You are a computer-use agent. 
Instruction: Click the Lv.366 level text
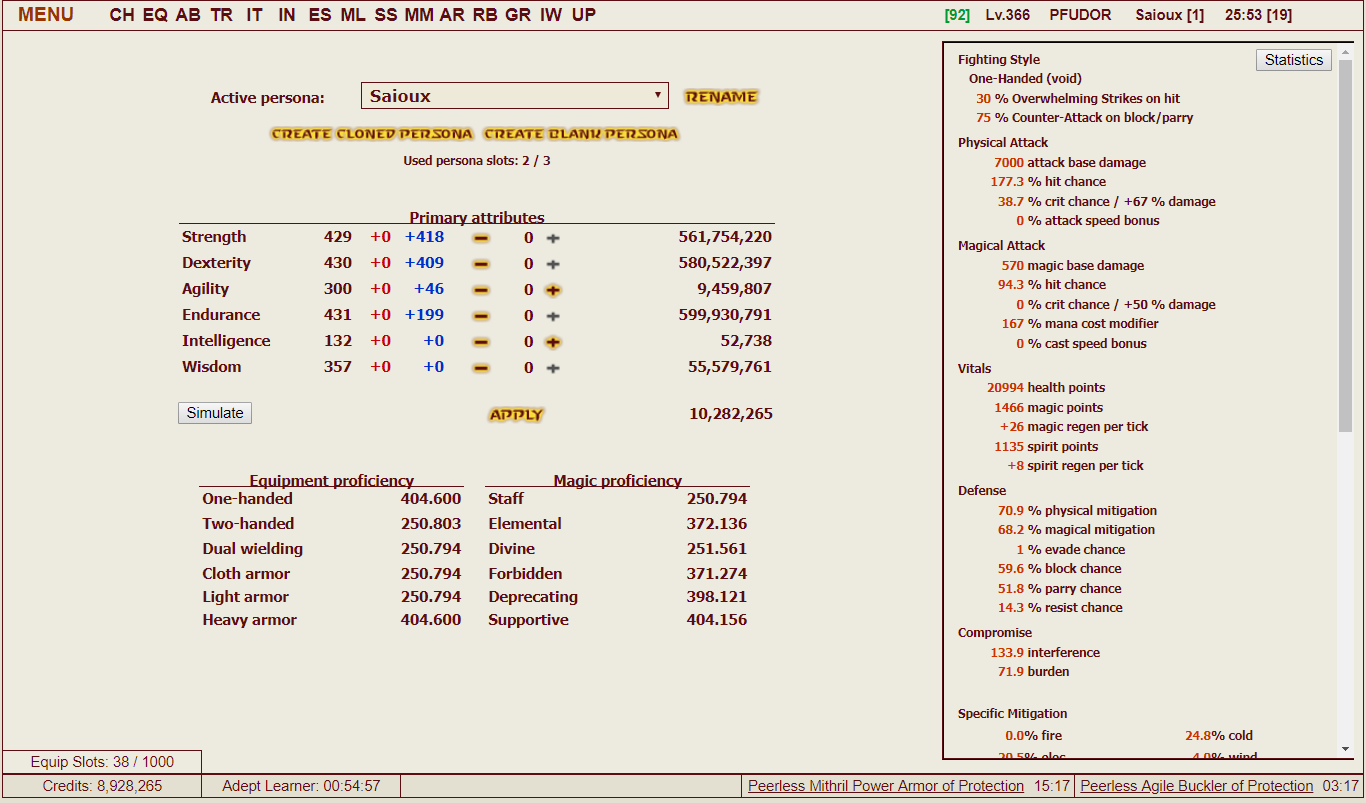(x=1008, y=15)
